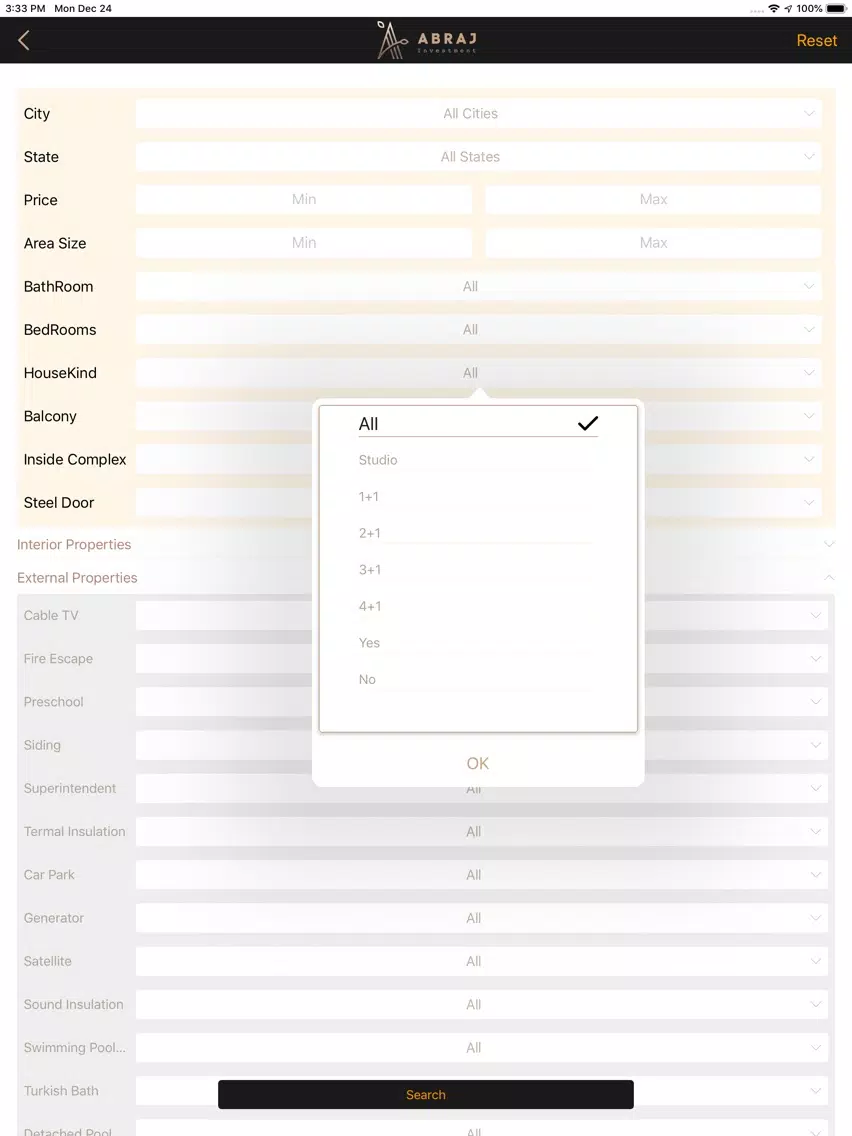Viewport: 852px width, 1136px height.
Task: Tap the Balcony dropdown chevron
Action: click(809, 416)
